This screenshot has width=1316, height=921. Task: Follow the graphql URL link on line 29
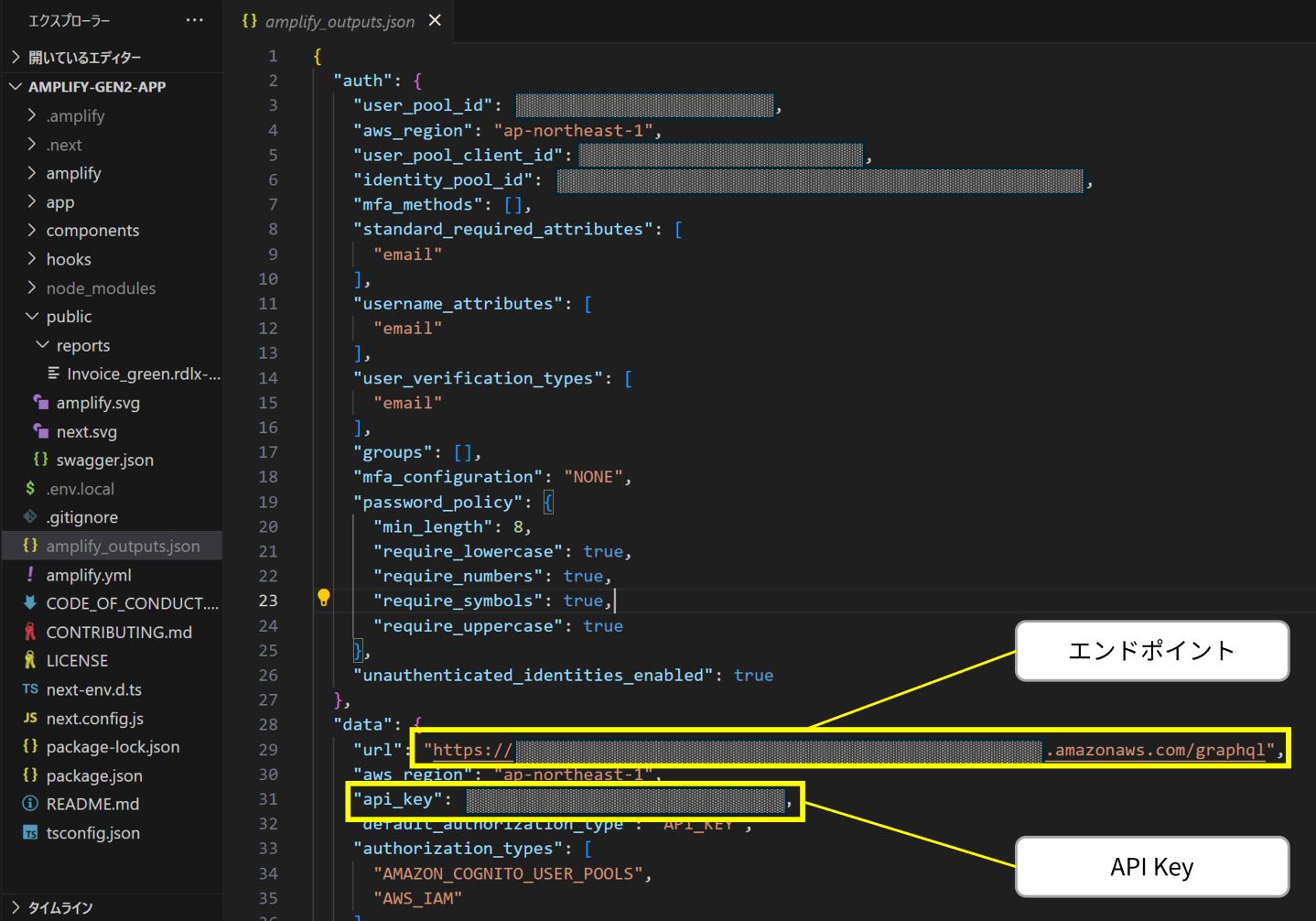(x=849, y=750)
